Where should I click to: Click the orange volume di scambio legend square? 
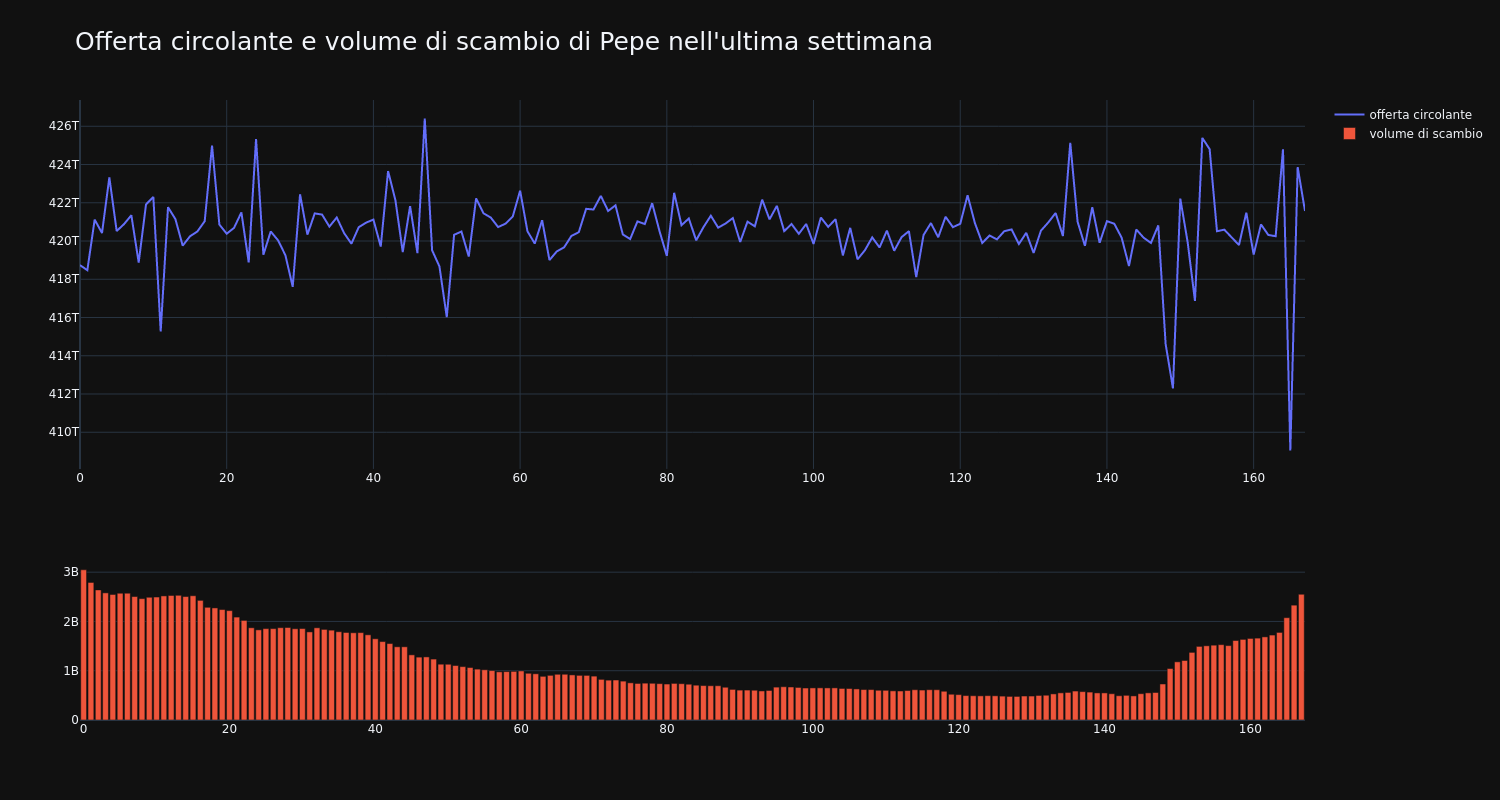pyautogui.click(x=1349, y=134)
